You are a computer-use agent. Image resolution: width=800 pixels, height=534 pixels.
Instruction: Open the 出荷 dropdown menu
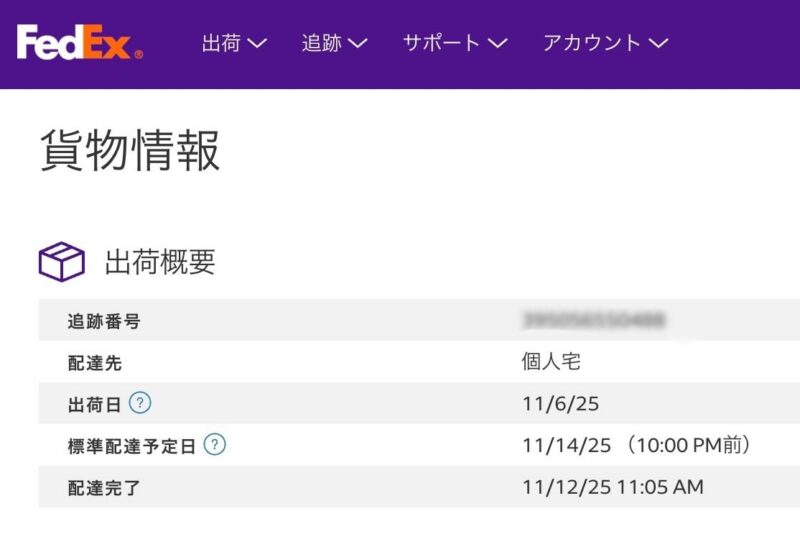click(233, 43)
